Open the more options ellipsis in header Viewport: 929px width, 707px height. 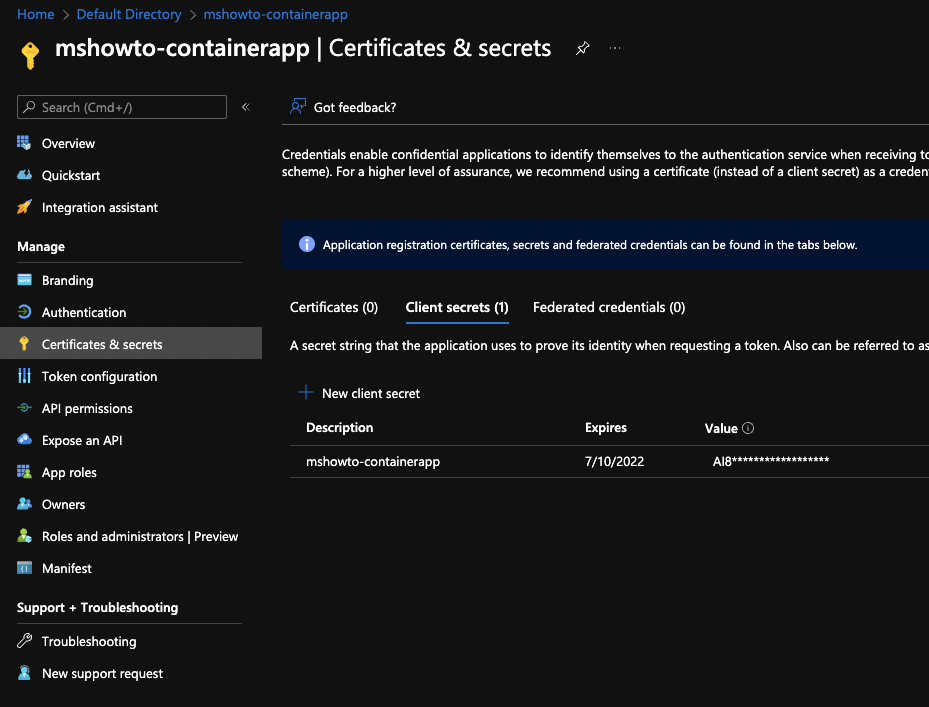pos(615,48)
